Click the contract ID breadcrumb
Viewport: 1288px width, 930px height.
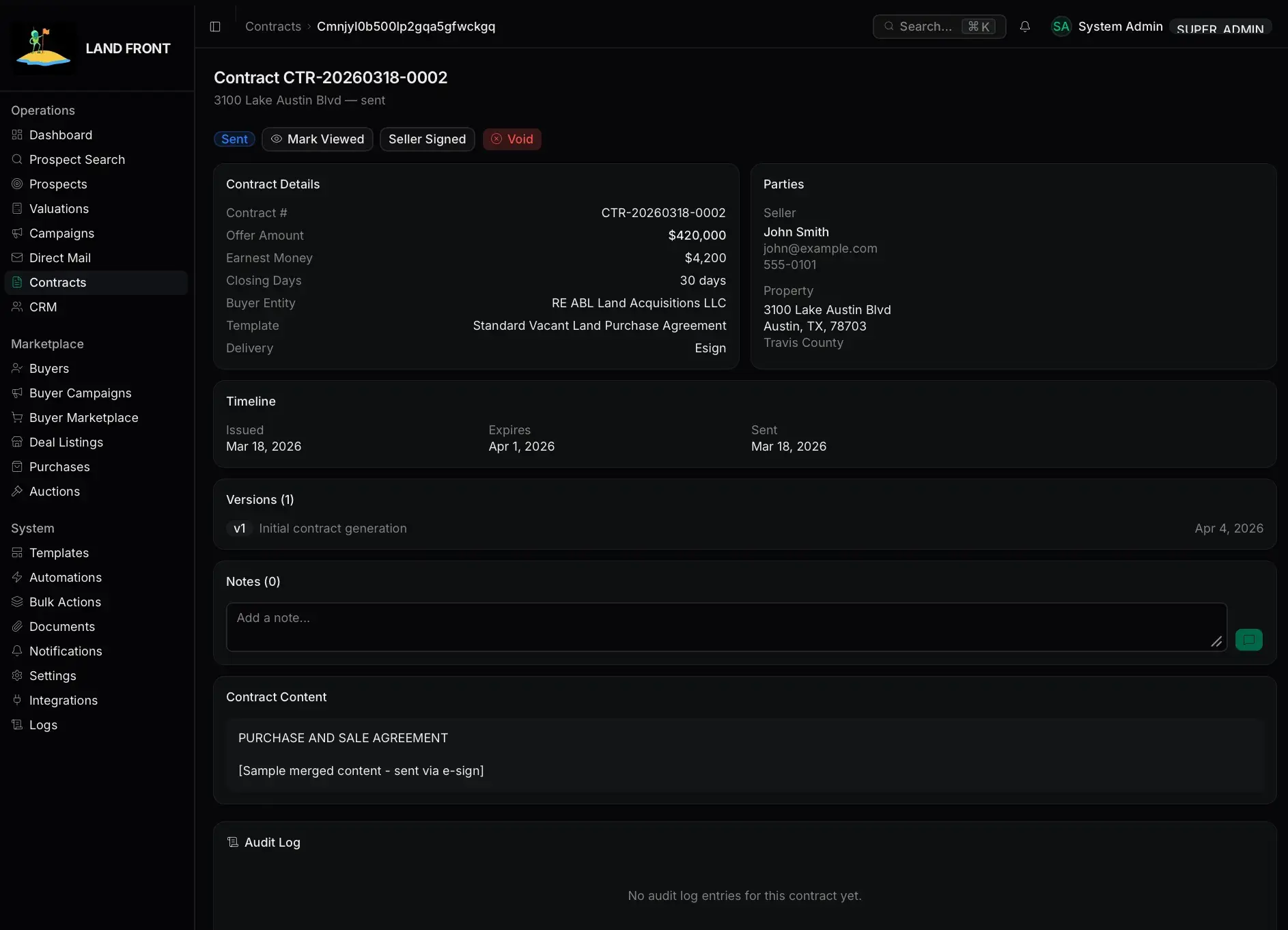pyautogui.click(x=406, y=27)
